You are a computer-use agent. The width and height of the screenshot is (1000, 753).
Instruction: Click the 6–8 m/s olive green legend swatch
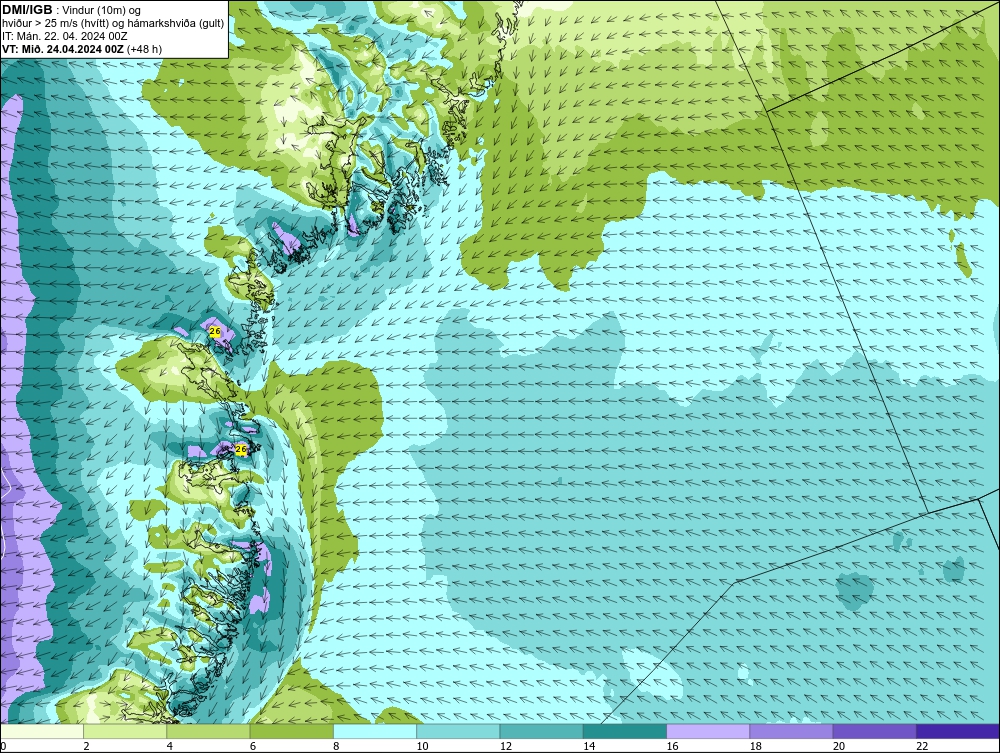(x=291, y=731)
